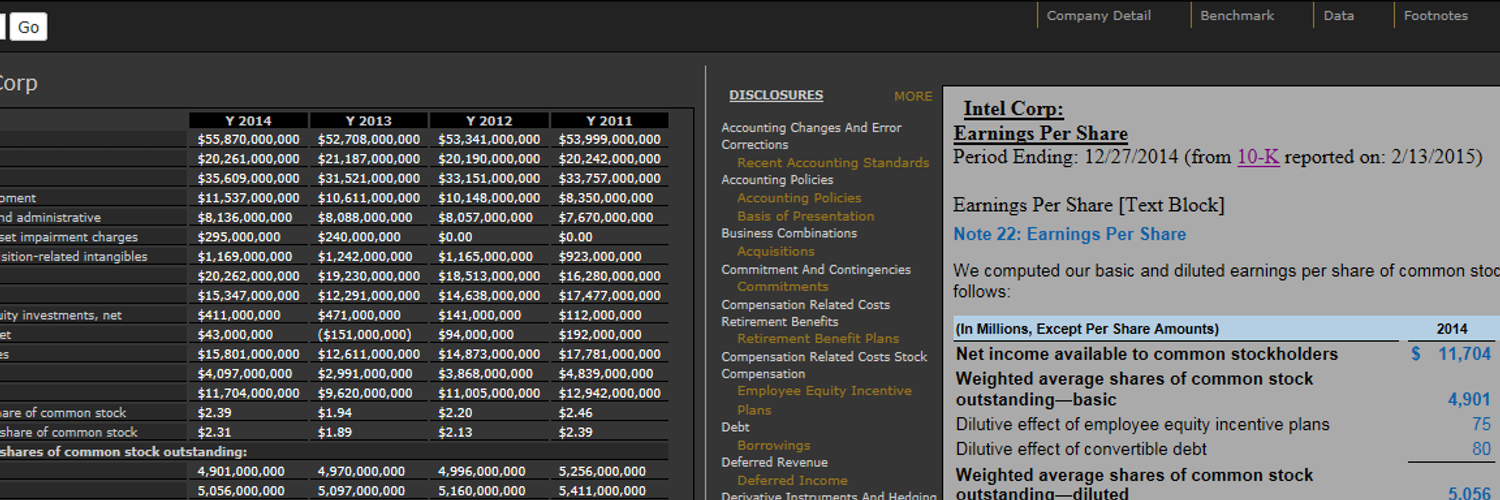Screen dimensions: 1500x500
Task: Select the Y 2011 column header
Action: [609, 120]
